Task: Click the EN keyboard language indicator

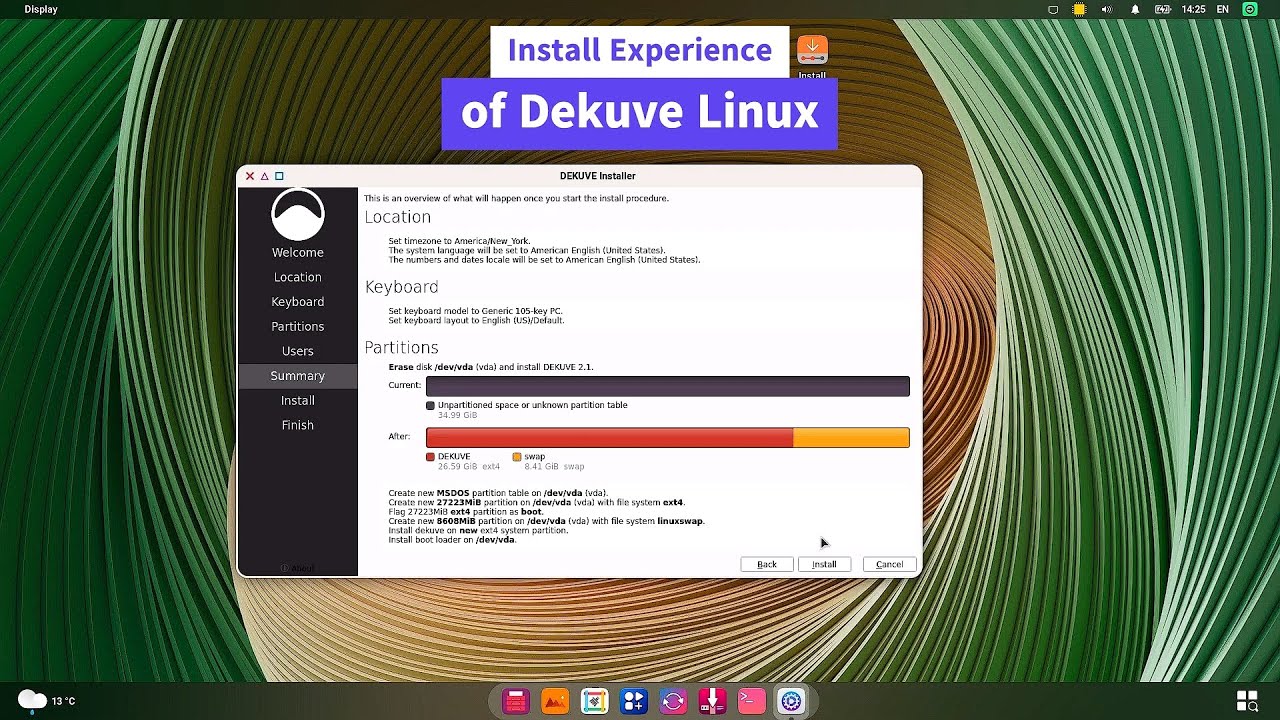Action: (1223, 9)
